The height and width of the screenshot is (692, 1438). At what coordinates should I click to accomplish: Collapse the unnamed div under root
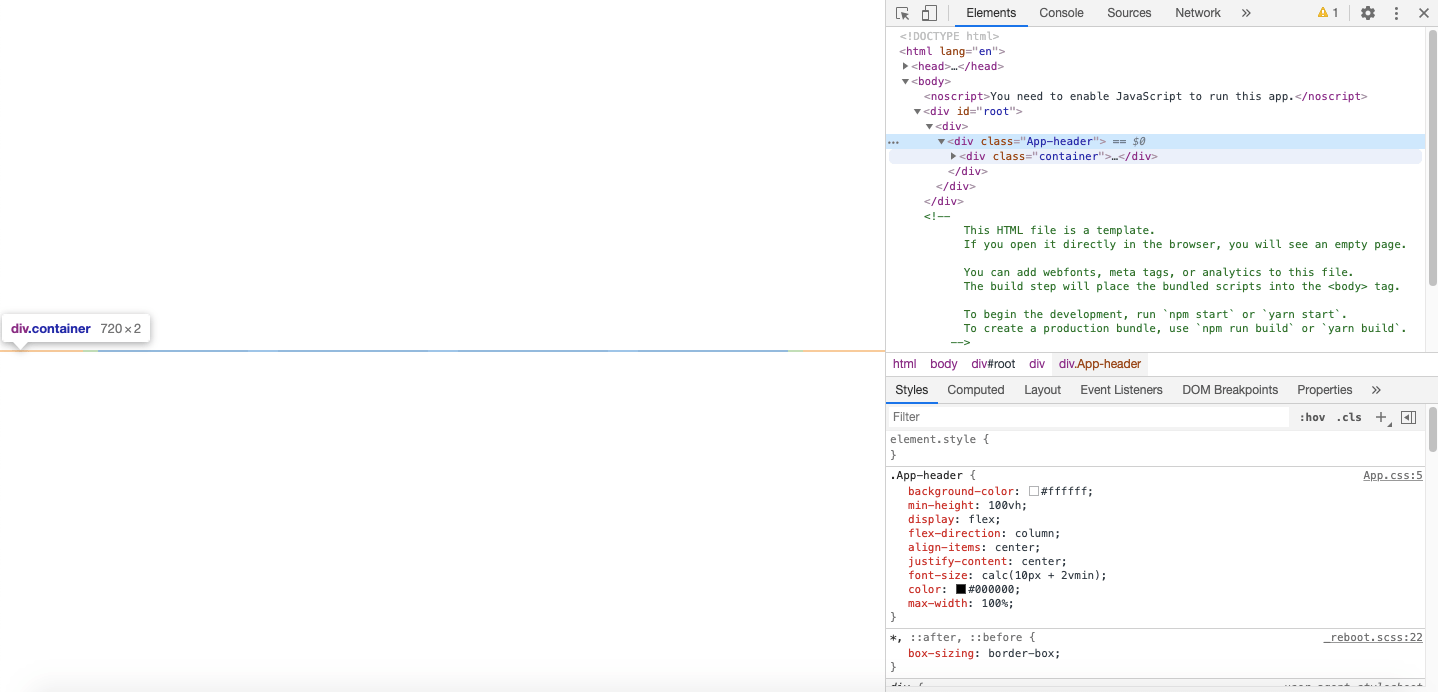click(x=929, y=126)
